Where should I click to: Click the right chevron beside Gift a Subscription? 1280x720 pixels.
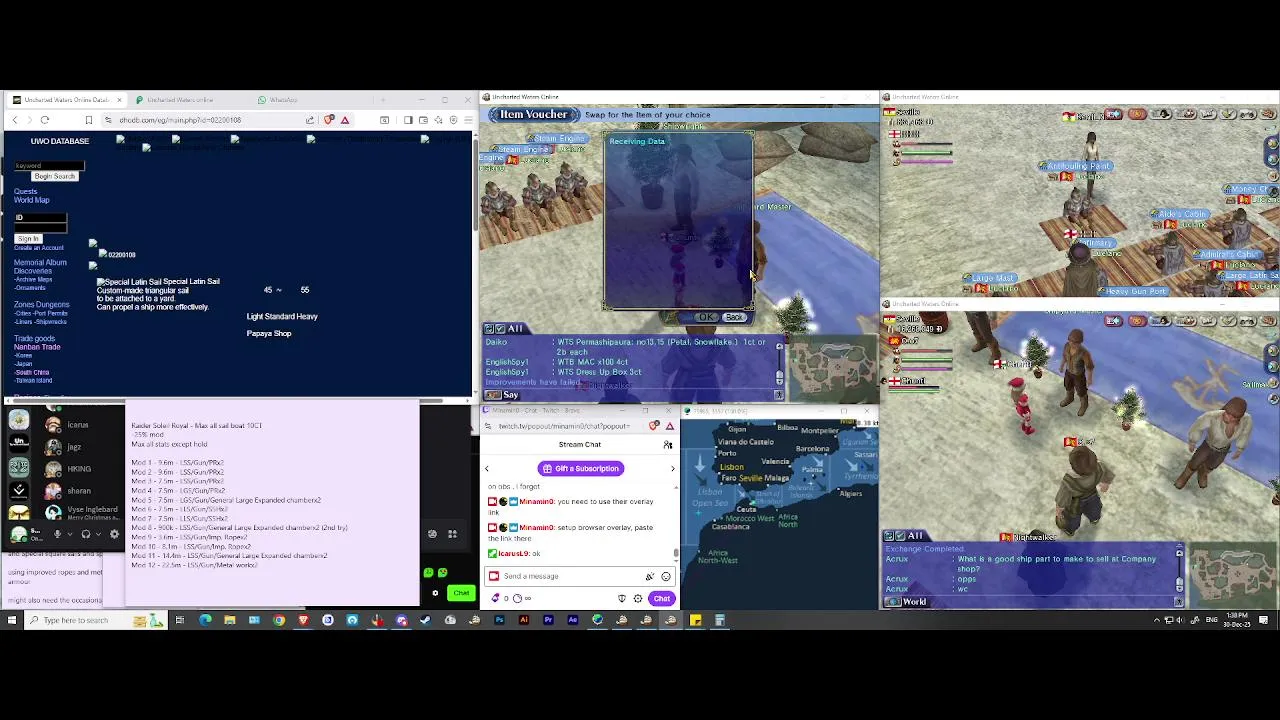pyautogui.click(x=672, y=468)
